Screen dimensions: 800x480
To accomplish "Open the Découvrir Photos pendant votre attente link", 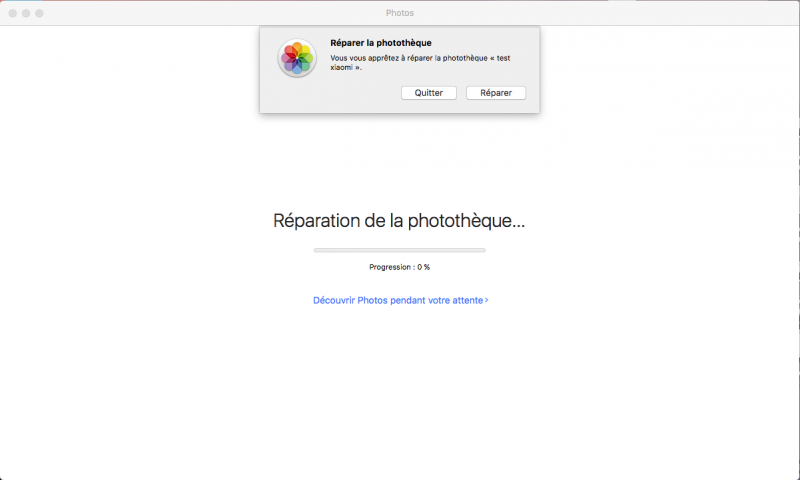I will (x=401, y=300).
